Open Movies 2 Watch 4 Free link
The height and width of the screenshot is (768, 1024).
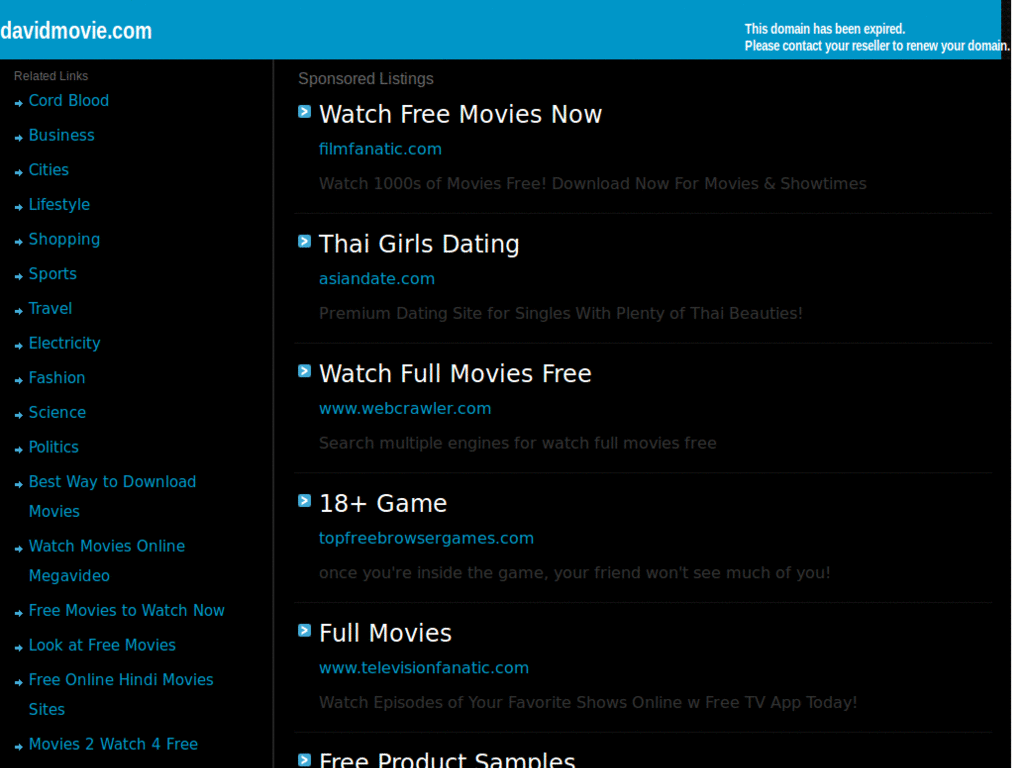[113, 744]
